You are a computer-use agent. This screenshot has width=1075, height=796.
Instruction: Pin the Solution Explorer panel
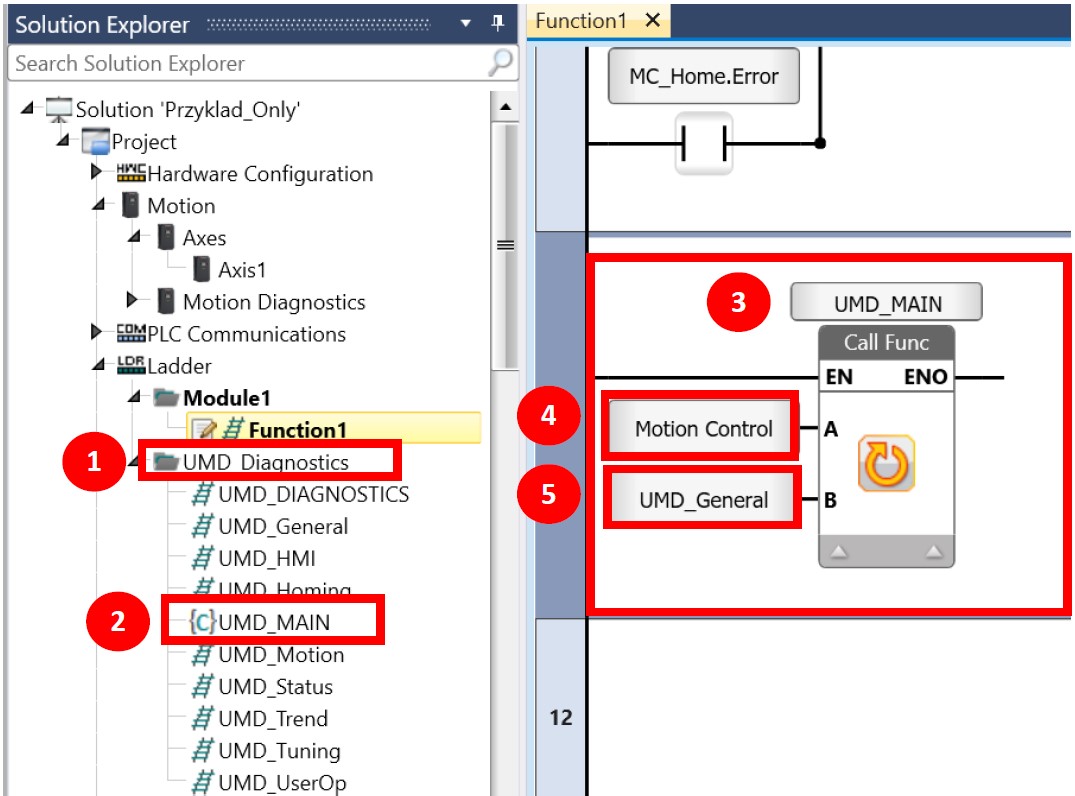click(498, 23)
